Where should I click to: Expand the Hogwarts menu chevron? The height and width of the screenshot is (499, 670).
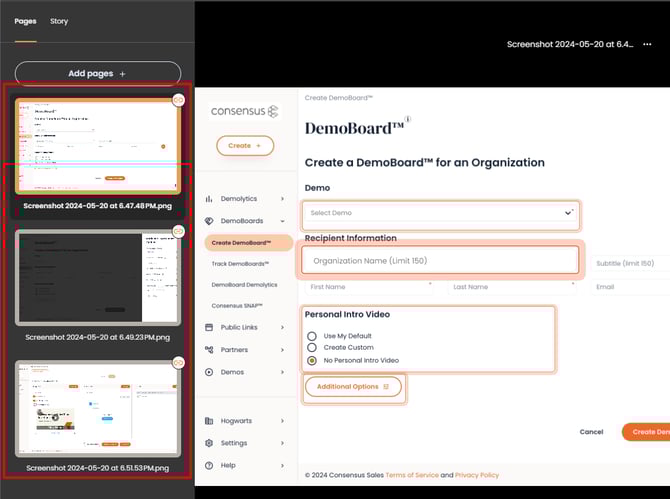(x=283, y=421)
